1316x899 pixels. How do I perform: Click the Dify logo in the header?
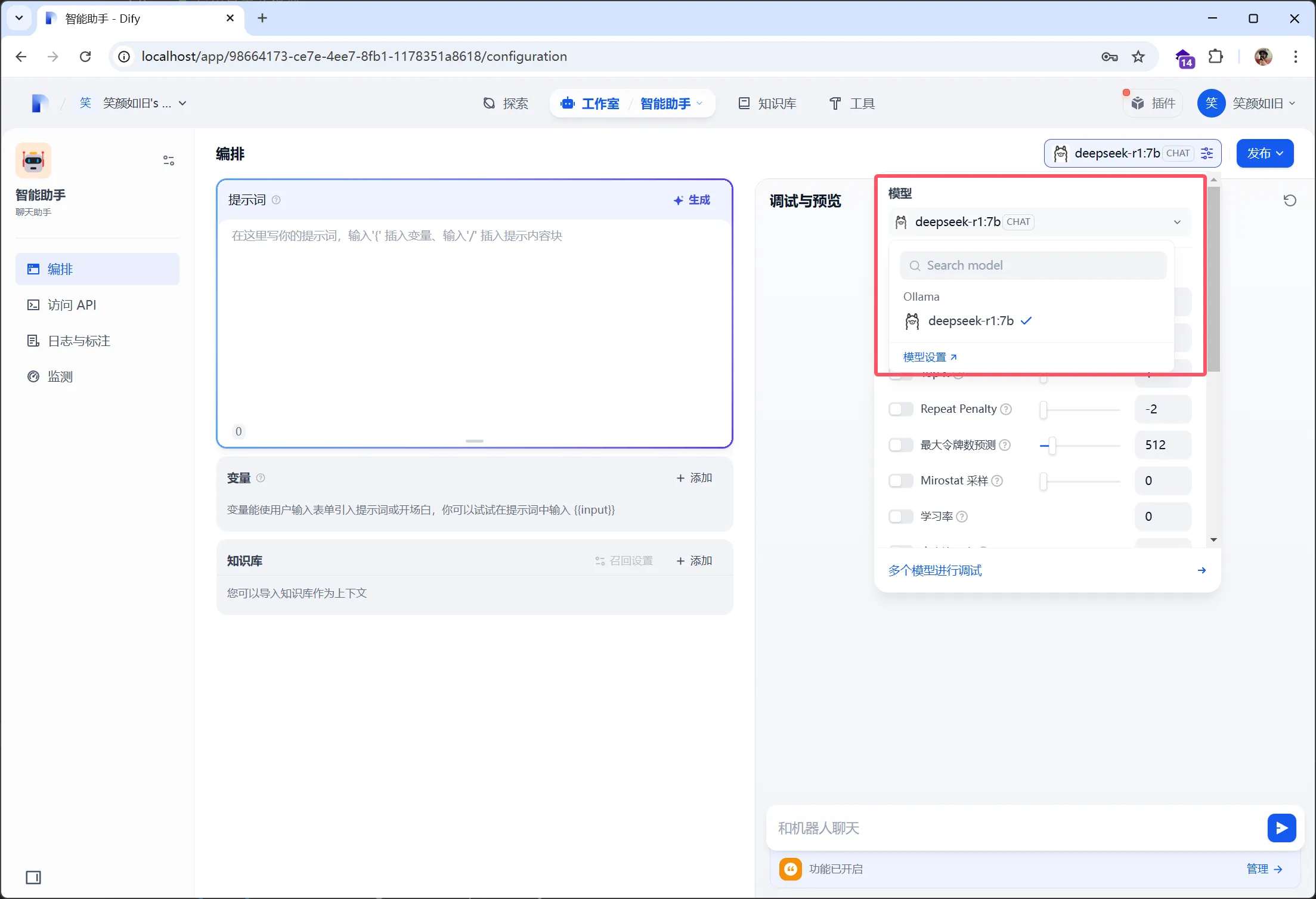39,103
